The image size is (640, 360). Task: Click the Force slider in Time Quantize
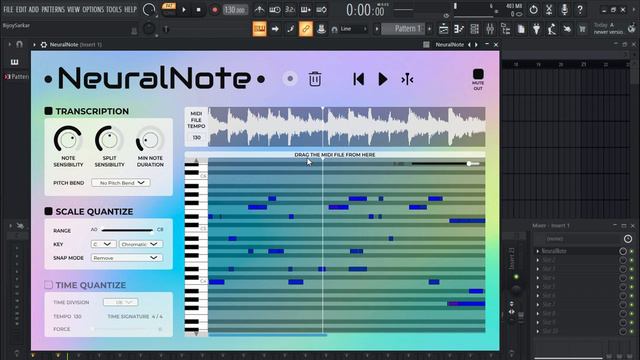pos(127,329)
